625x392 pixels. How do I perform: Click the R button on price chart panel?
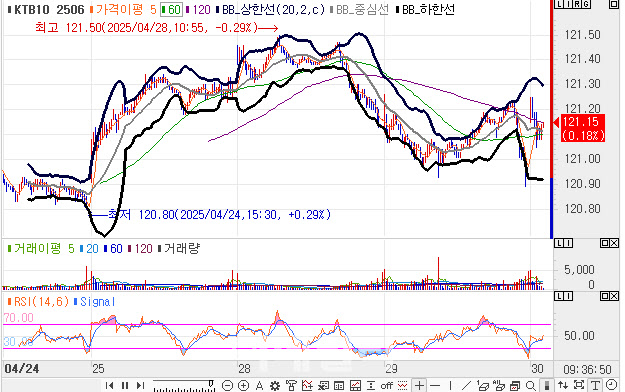point(576,4)
